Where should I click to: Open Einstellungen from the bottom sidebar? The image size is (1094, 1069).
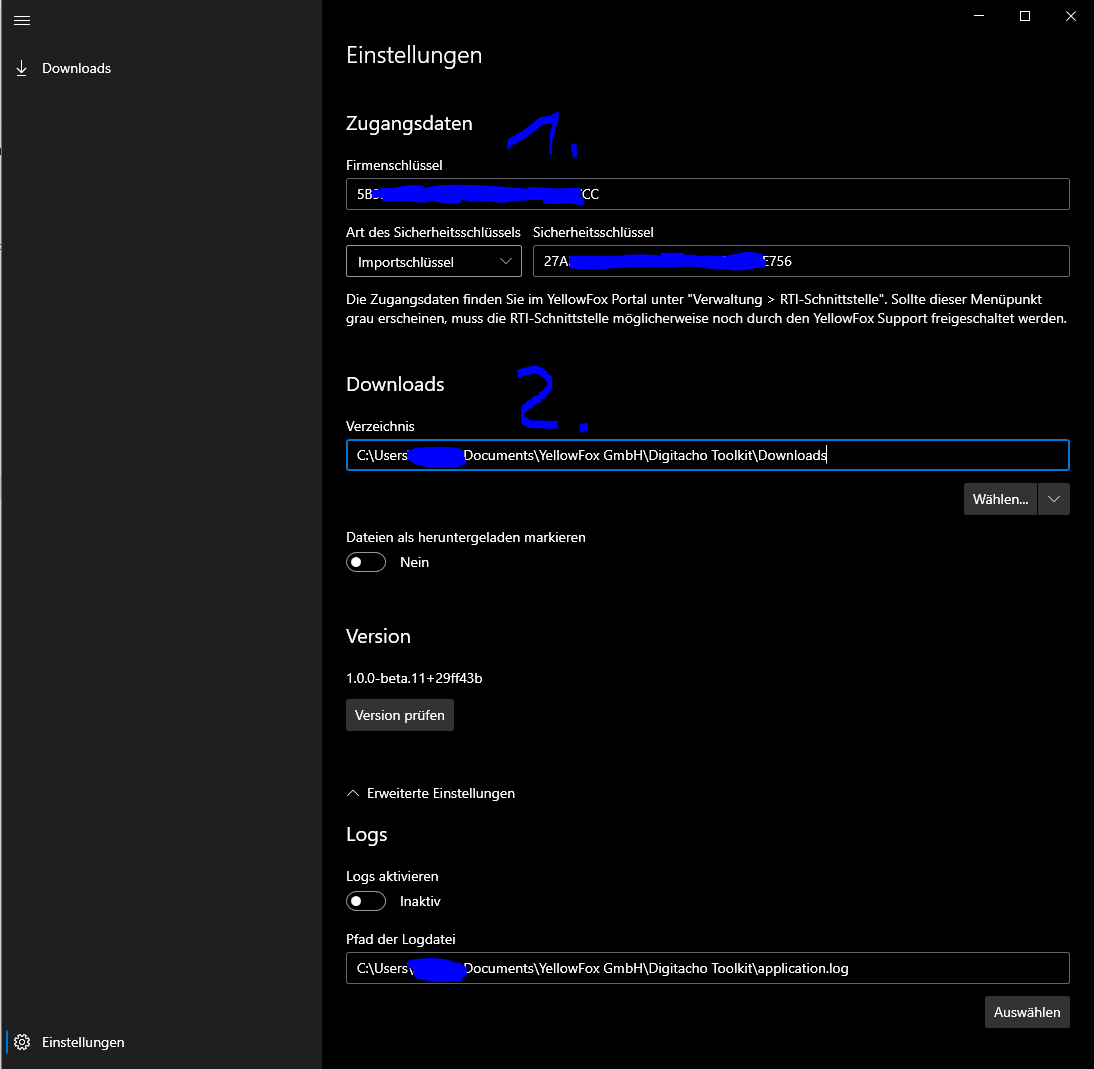pos(82,1042)
